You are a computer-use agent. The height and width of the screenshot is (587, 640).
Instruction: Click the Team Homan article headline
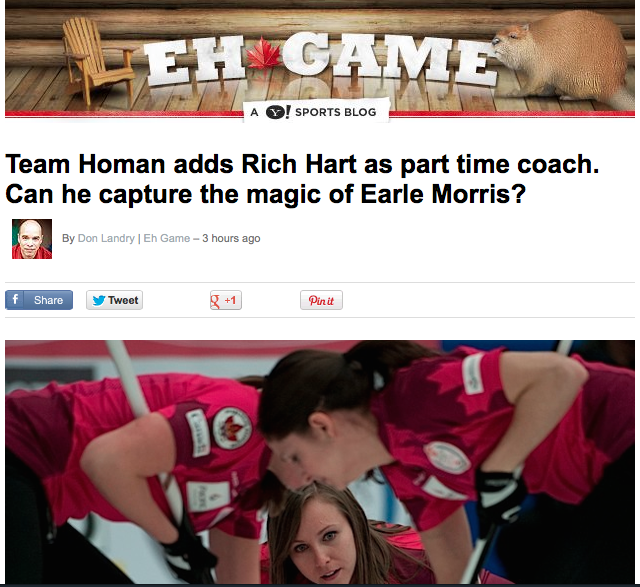click(x=302, y=178)
